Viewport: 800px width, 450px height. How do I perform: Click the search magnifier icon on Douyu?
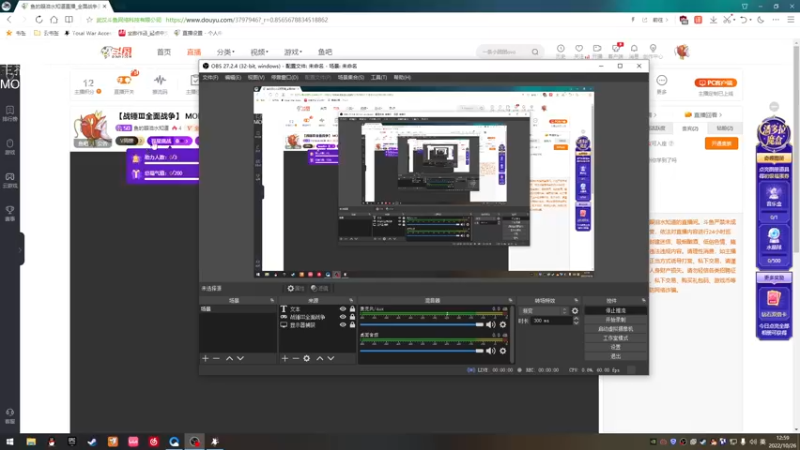tap(535, 52)
